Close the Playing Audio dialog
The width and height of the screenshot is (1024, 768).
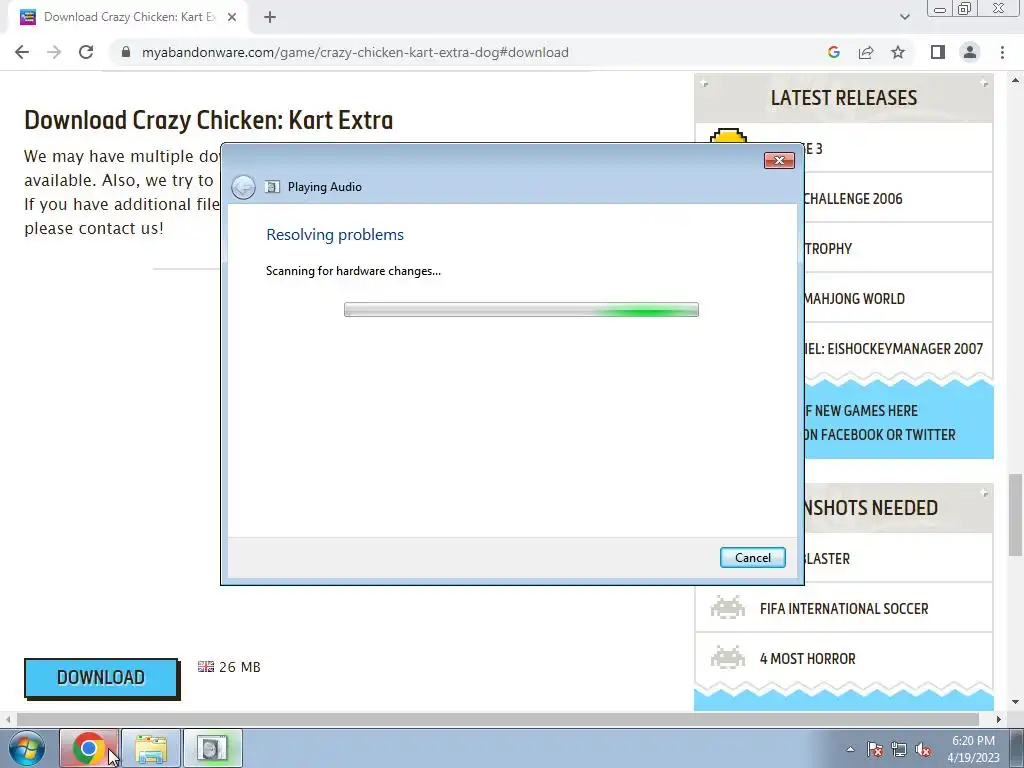pyautogui.click(x=779, y=161)
